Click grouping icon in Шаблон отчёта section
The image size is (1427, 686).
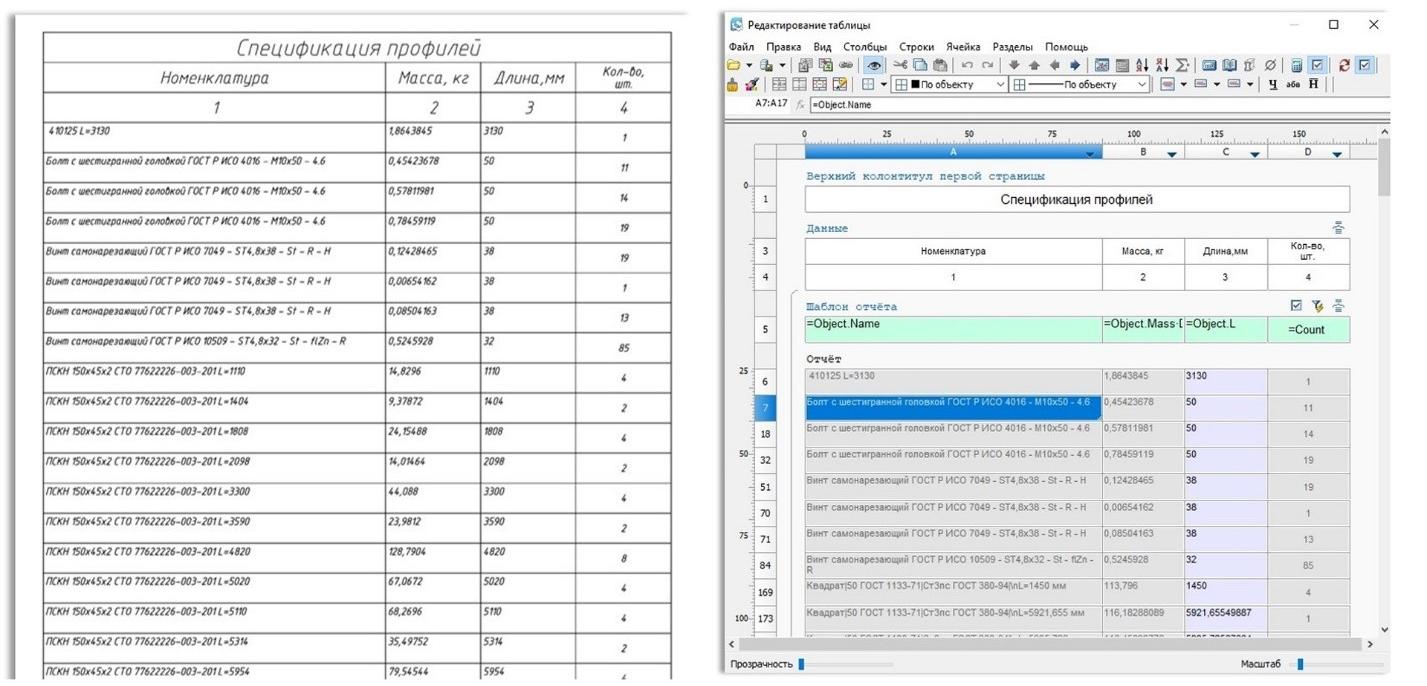(x=1338, y=306)
